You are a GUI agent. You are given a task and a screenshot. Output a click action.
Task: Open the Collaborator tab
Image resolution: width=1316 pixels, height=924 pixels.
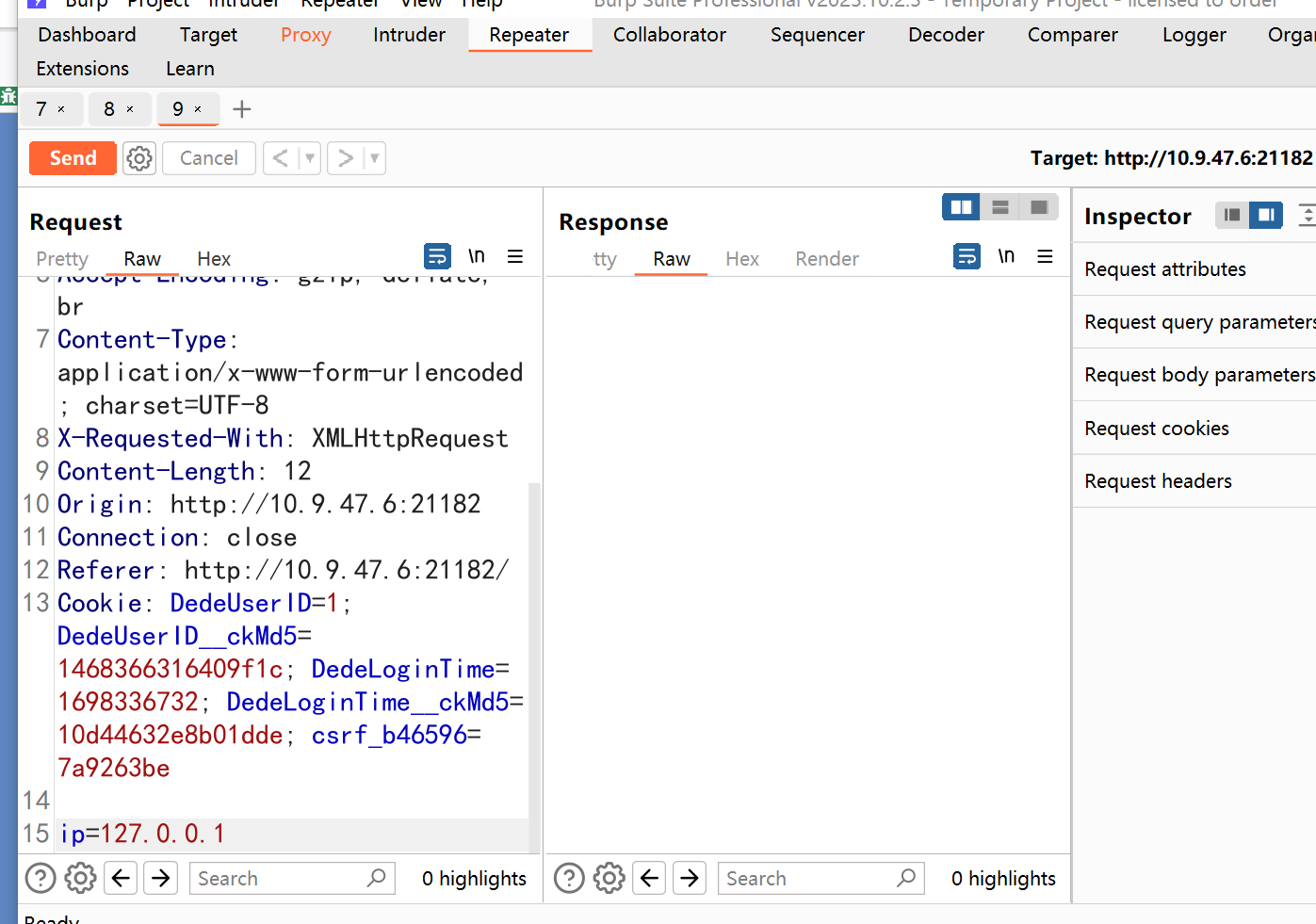[670, 35]
